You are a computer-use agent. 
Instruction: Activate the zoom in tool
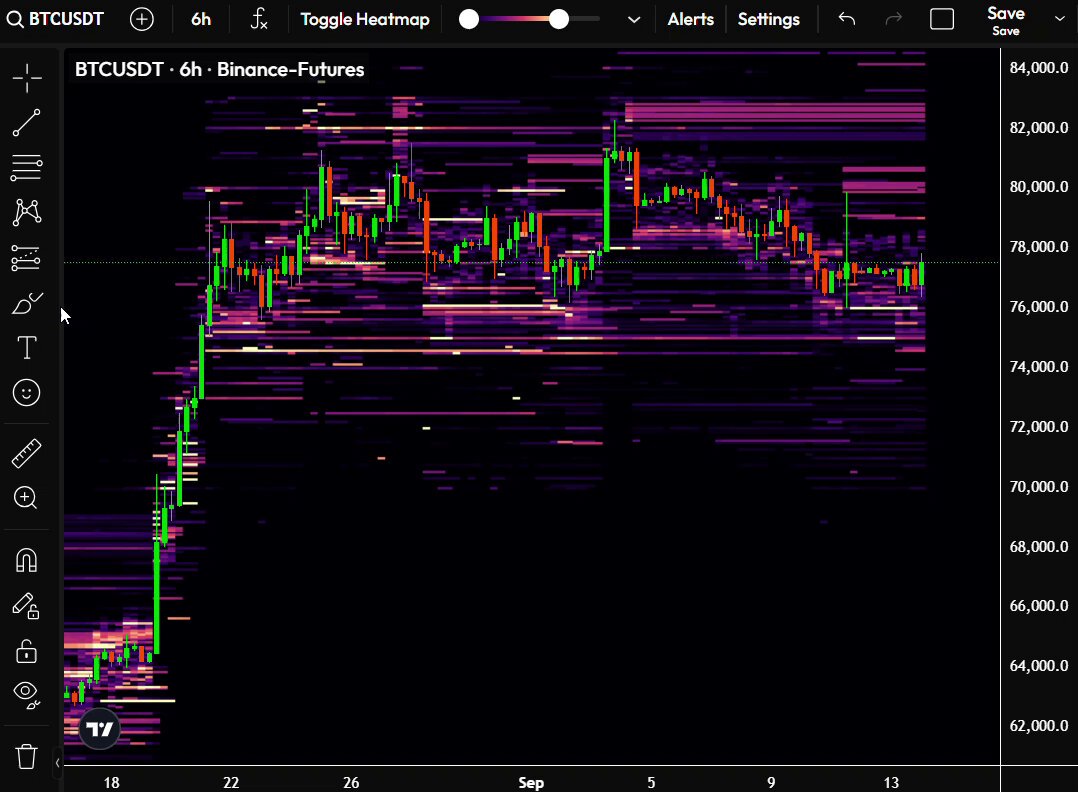point(27,498)
